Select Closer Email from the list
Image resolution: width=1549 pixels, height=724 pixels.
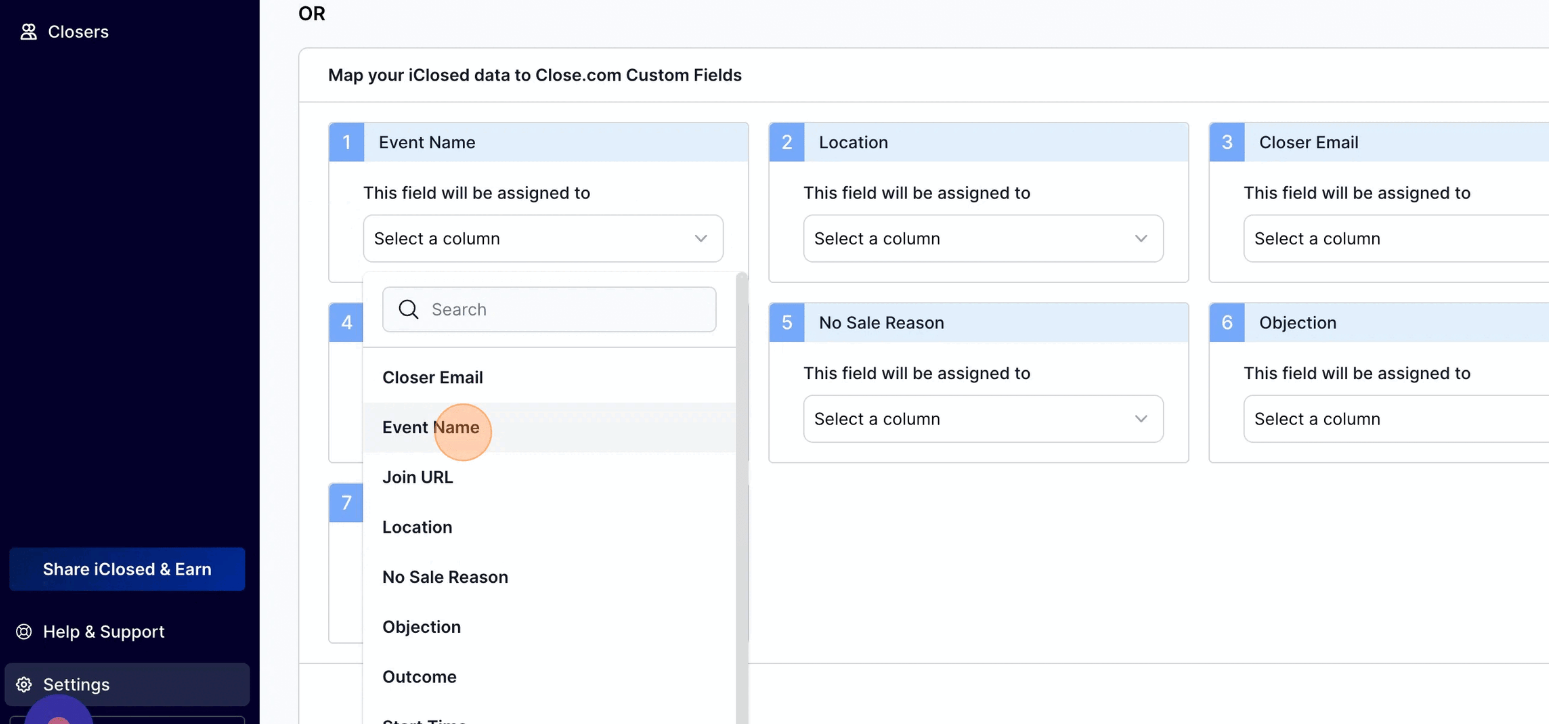click(x=433, y=378)
